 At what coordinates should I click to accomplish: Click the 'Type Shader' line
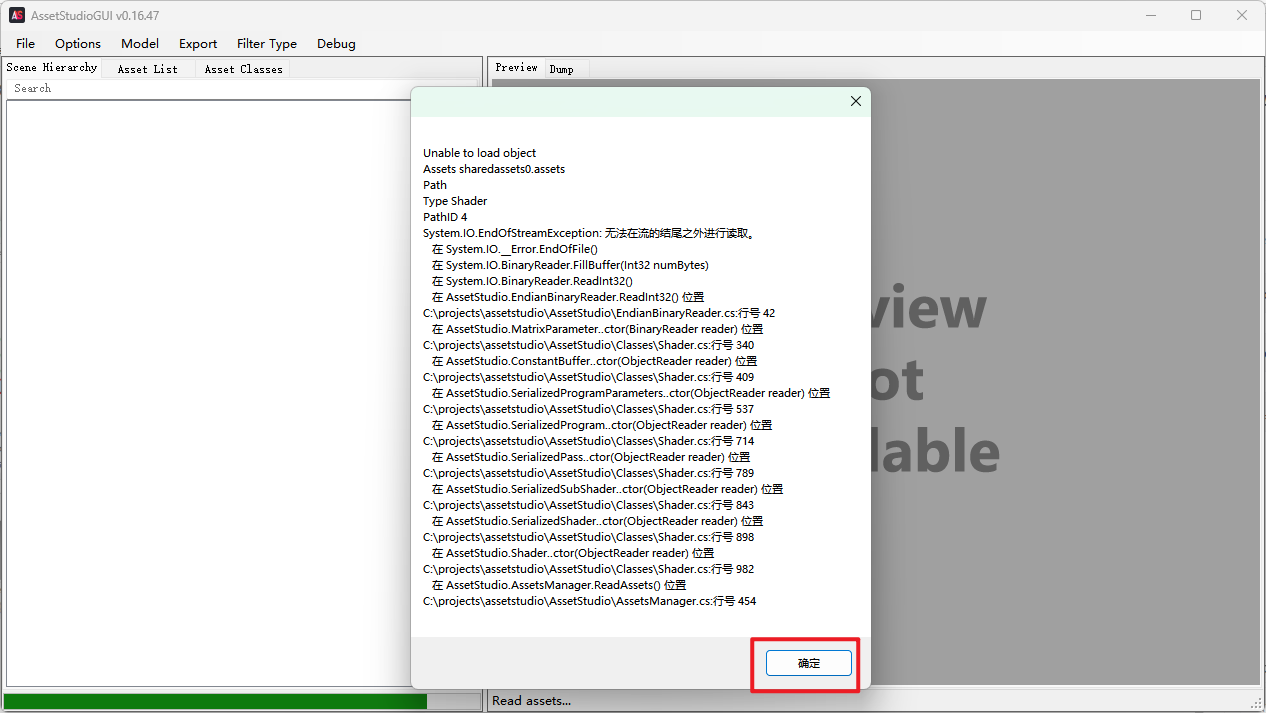tap(455, 201)
